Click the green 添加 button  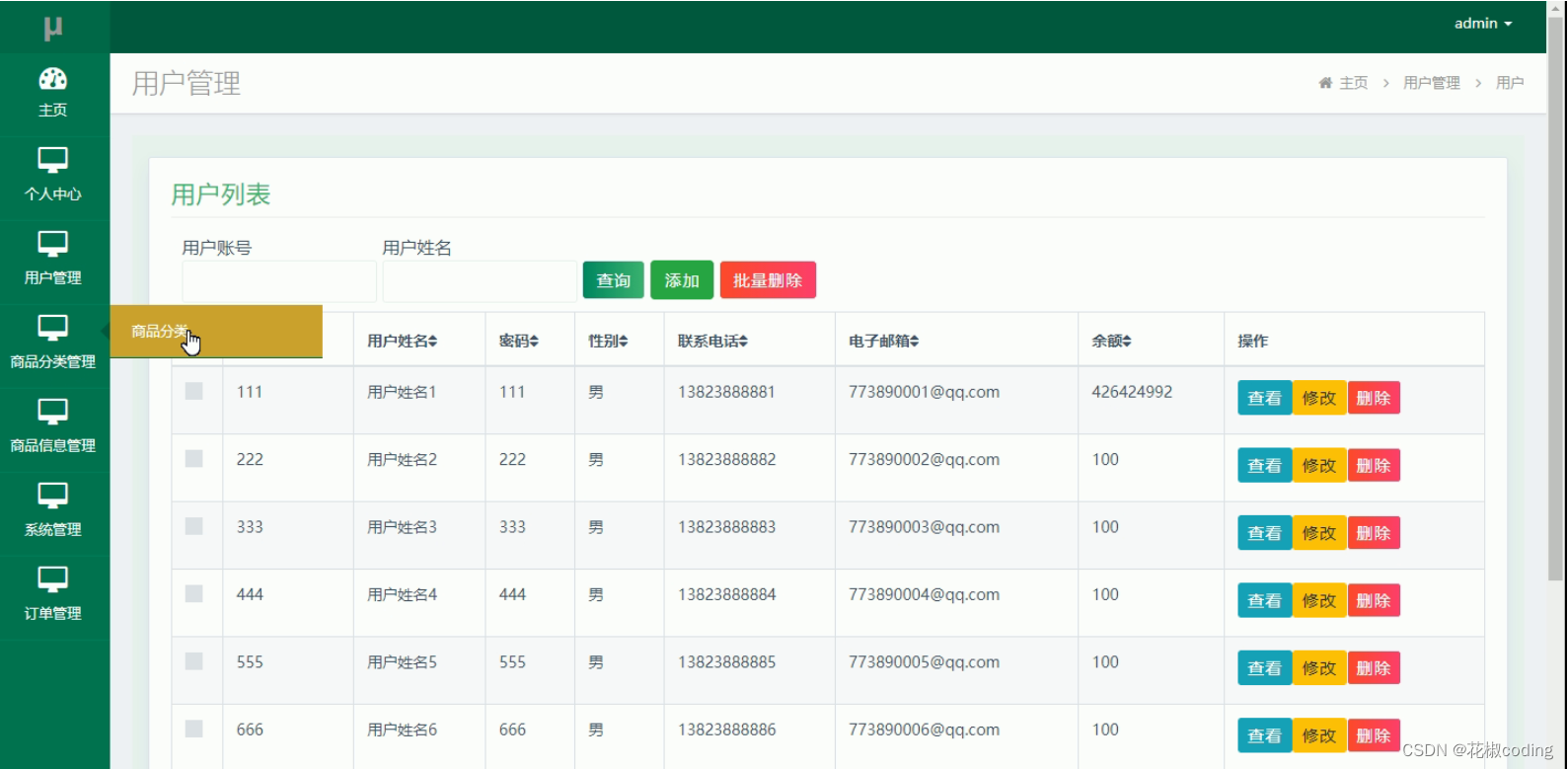tap(682, 280)
